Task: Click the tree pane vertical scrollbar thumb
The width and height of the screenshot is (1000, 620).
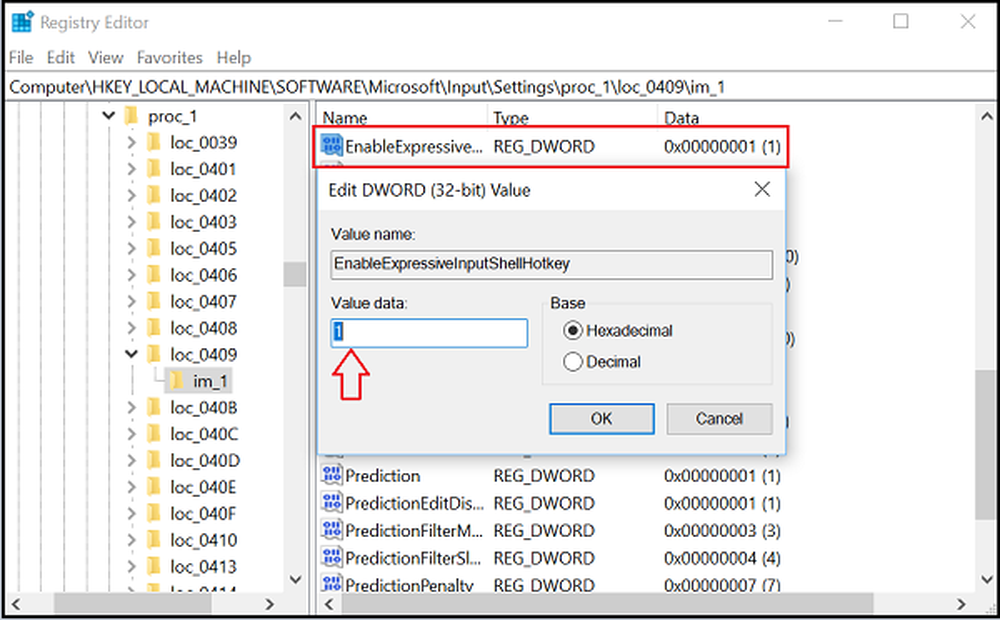Action: click(295, 274)
